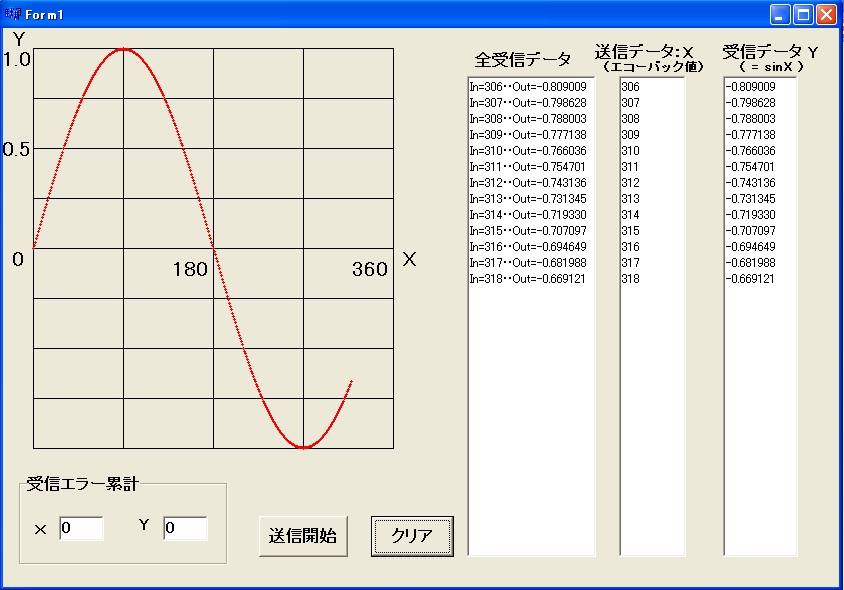Image resolution: width=844 pixels, height=590 pixels.
Task: Focus the X error count input field
Action: coord(81,528)
